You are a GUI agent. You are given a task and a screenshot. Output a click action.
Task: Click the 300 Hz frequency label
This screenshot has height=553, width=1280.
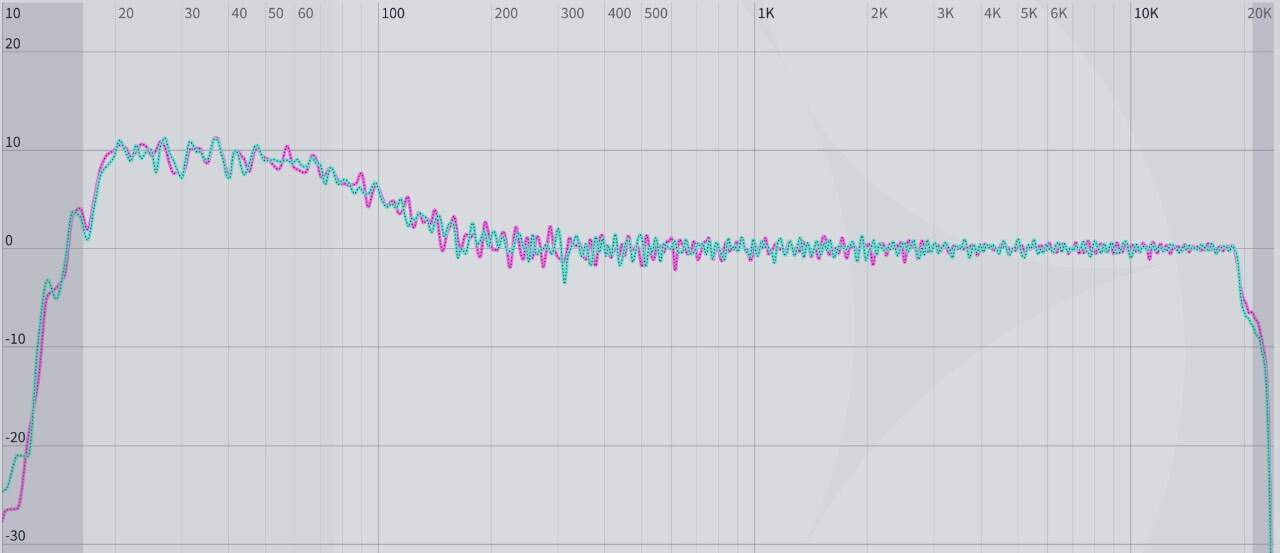point(573,14)
